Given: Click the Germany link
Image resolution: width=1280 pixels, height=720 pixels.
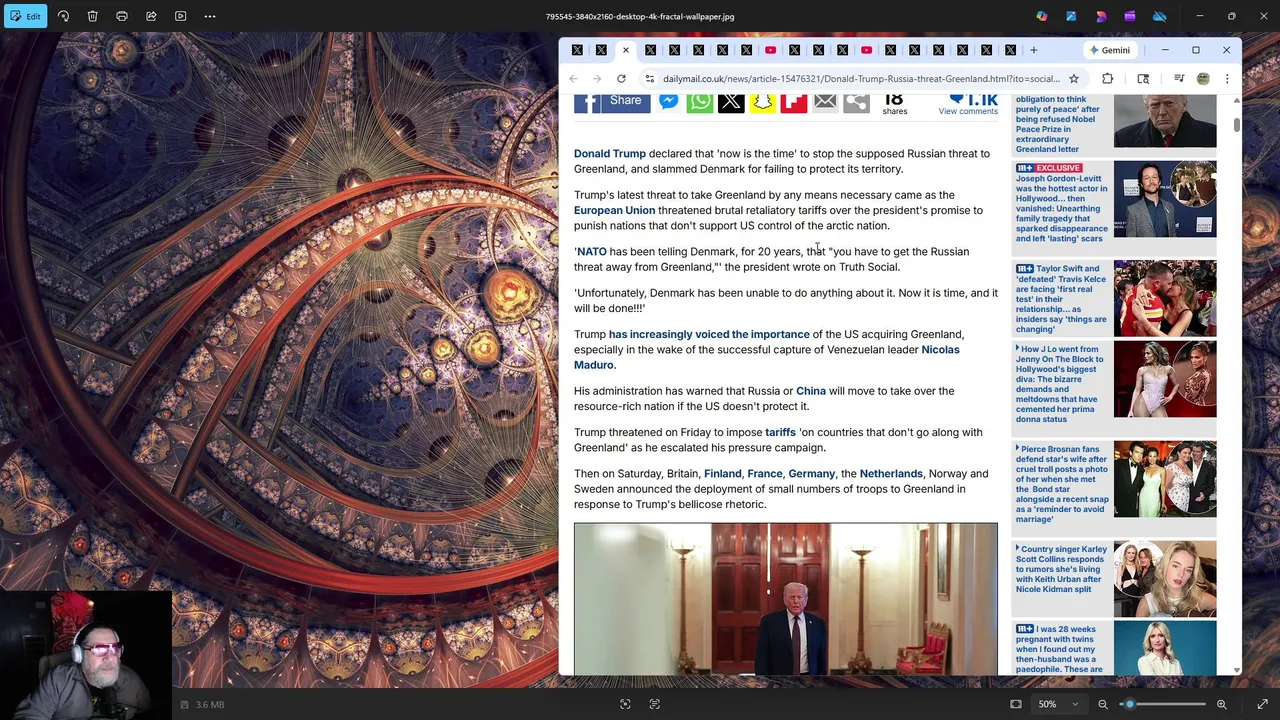Looking at the screenshot, I should click(811, 473).
